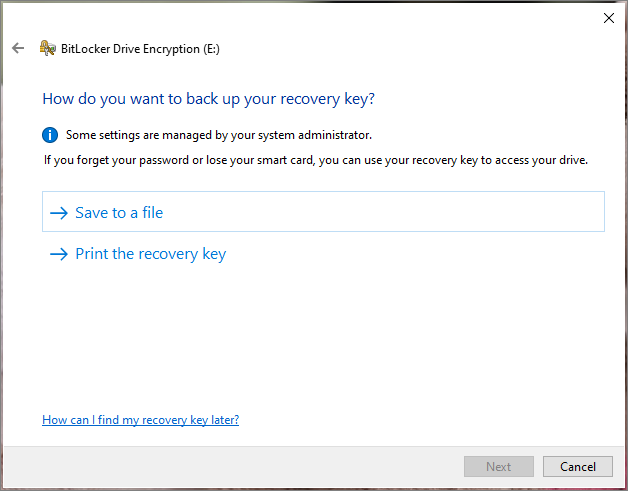Click the BitLocker Drive Encryption (E:) title
Screen dimensions: 628x491
coord(140,49)
